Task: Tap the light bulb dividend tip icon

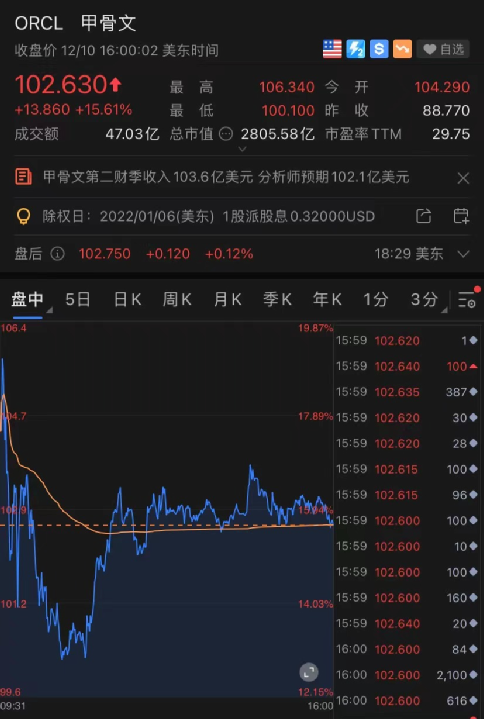Action: (23, 216)
